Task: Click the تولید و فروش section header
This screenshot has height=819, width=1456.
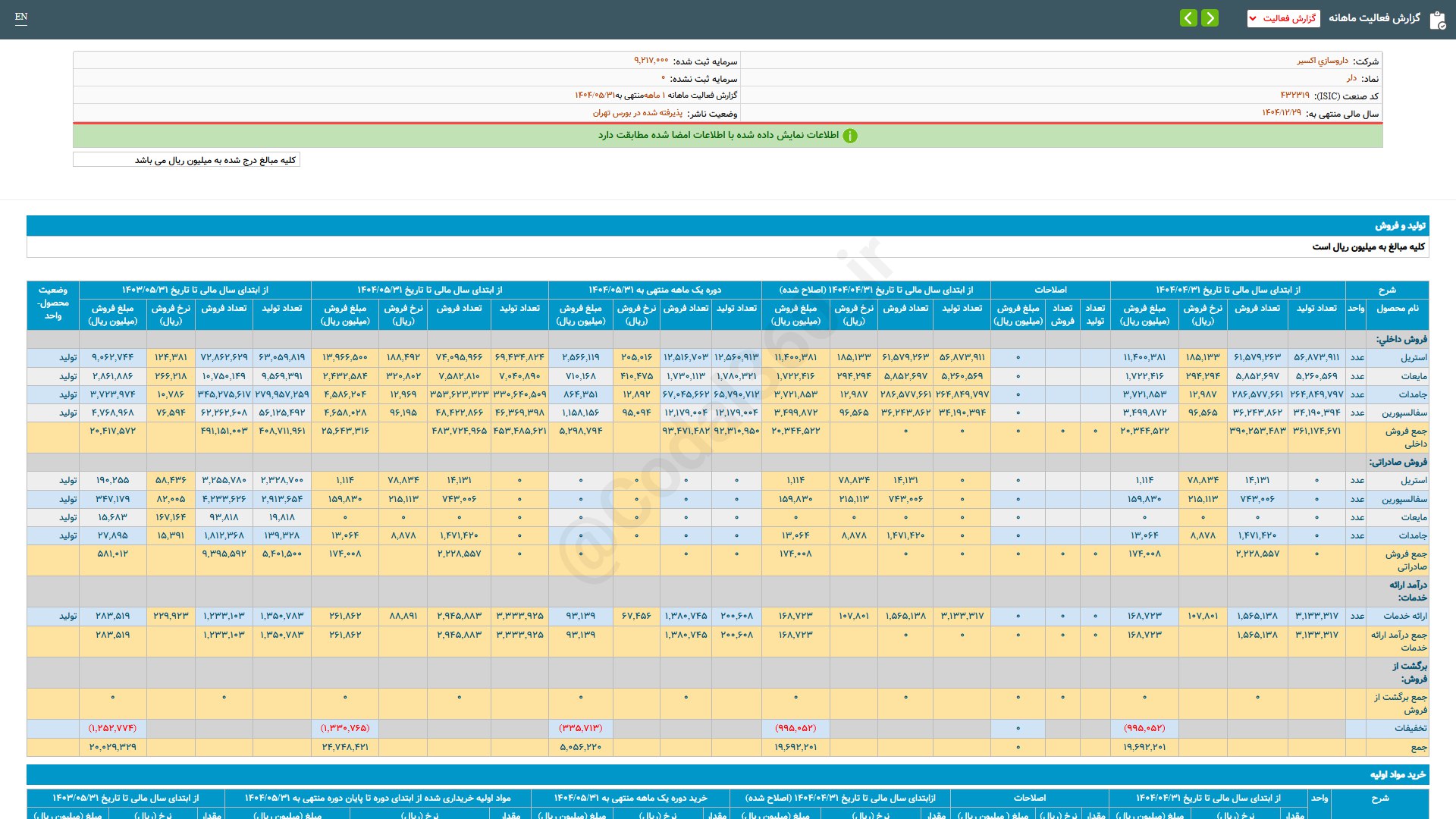Action: (1400, 225)
